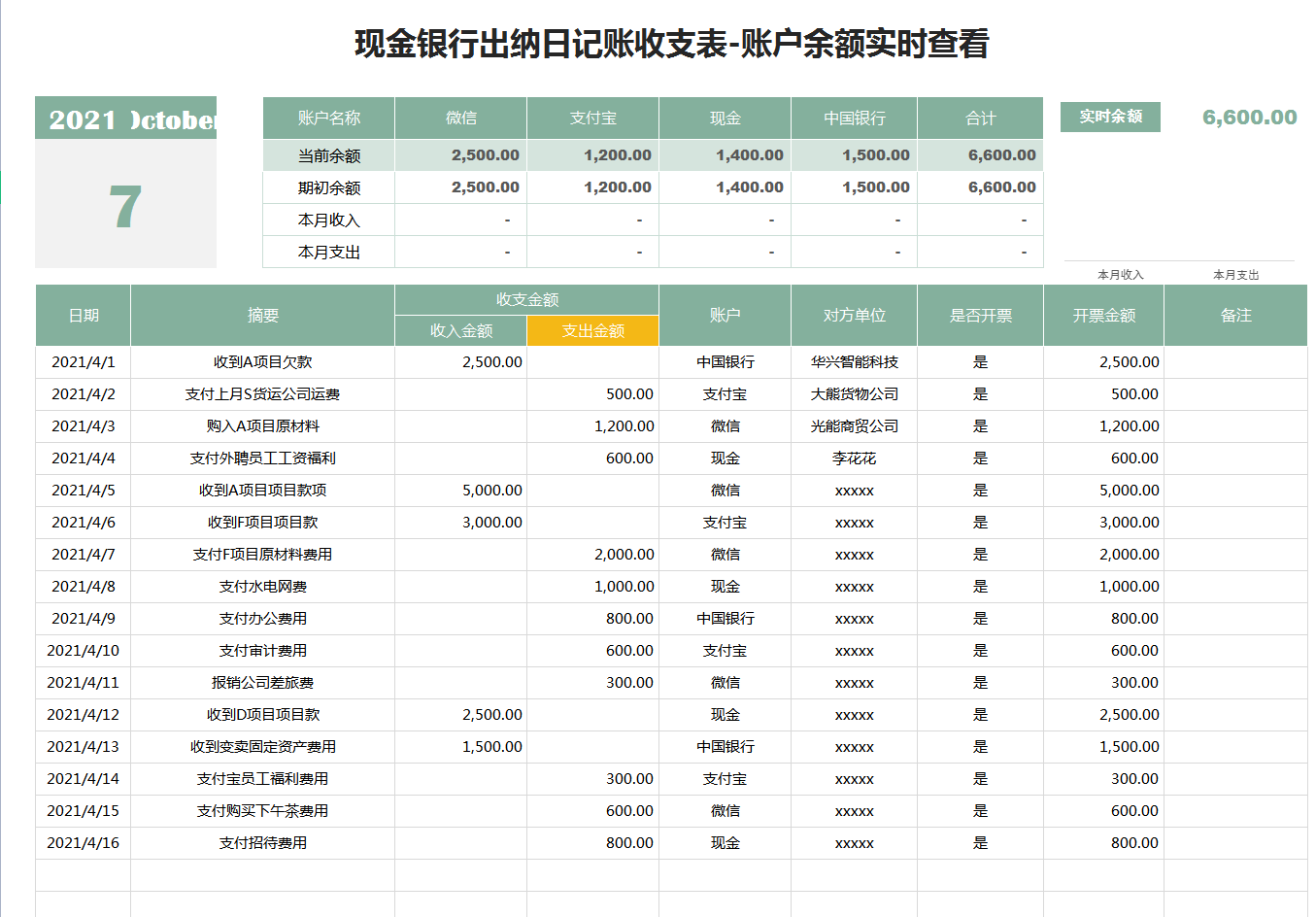Click the 2021 October calendar header
The width and height of the screenshot is (1316, 917).
click(125, 119)
